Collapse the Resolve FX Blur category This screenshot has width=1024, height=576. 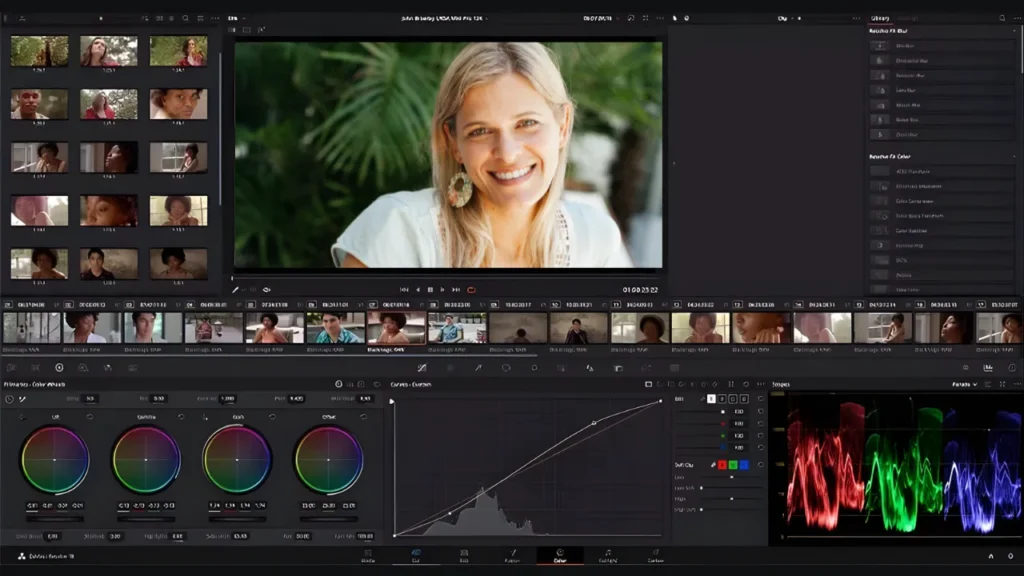(1016, 31)
